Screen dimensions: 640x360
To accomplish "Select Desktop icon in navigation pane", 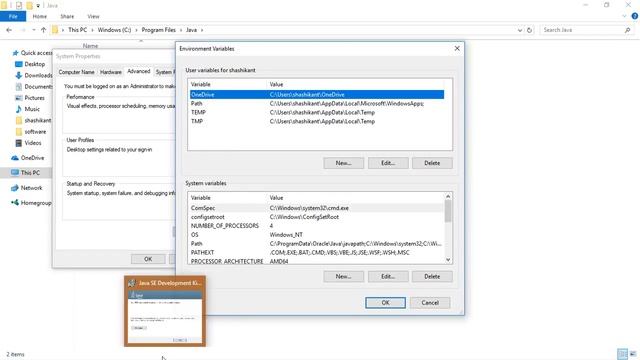I will (x=18, y=64).
